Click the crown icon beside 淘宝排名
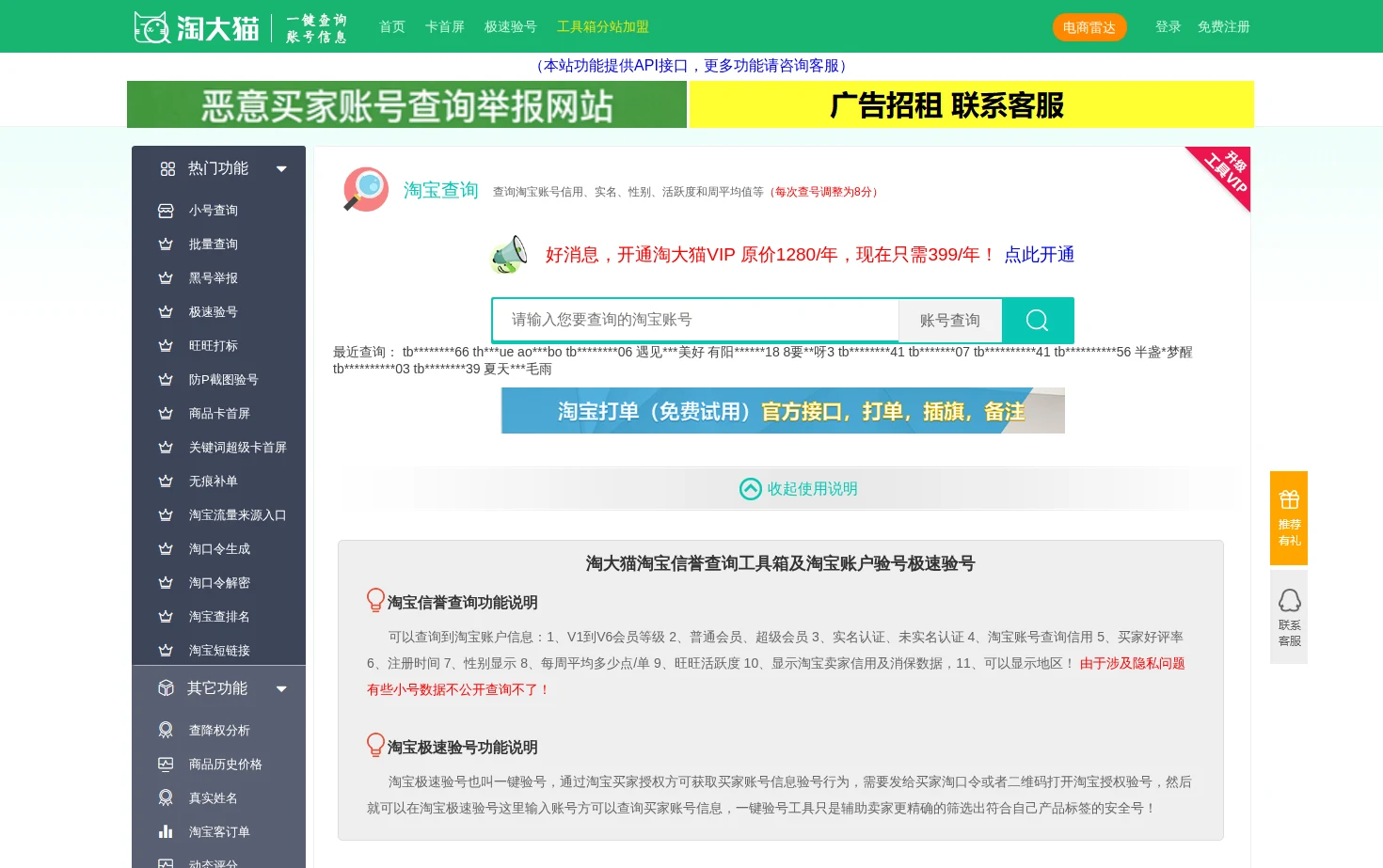 pyautogui.click(x=166, y=617)
